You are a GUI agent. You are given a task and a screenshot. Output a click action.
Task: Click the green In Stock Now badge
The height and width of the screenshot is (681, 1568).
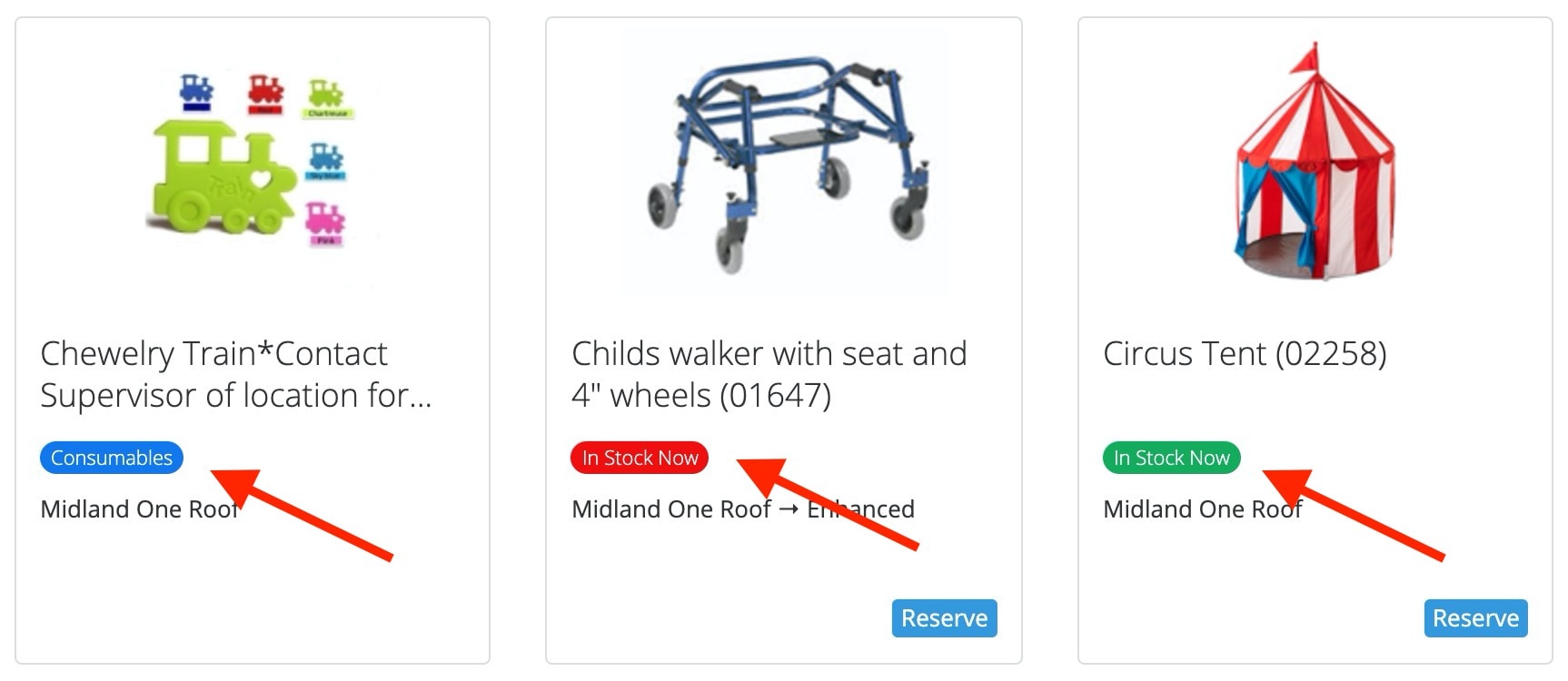(1171, 458)
